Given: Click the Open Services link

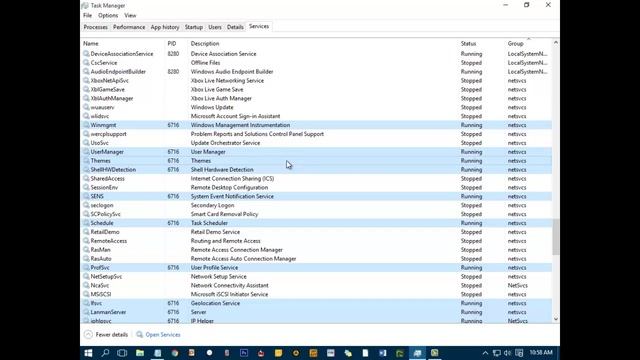Looking at the screenshot, I should [x=163, y=335].
